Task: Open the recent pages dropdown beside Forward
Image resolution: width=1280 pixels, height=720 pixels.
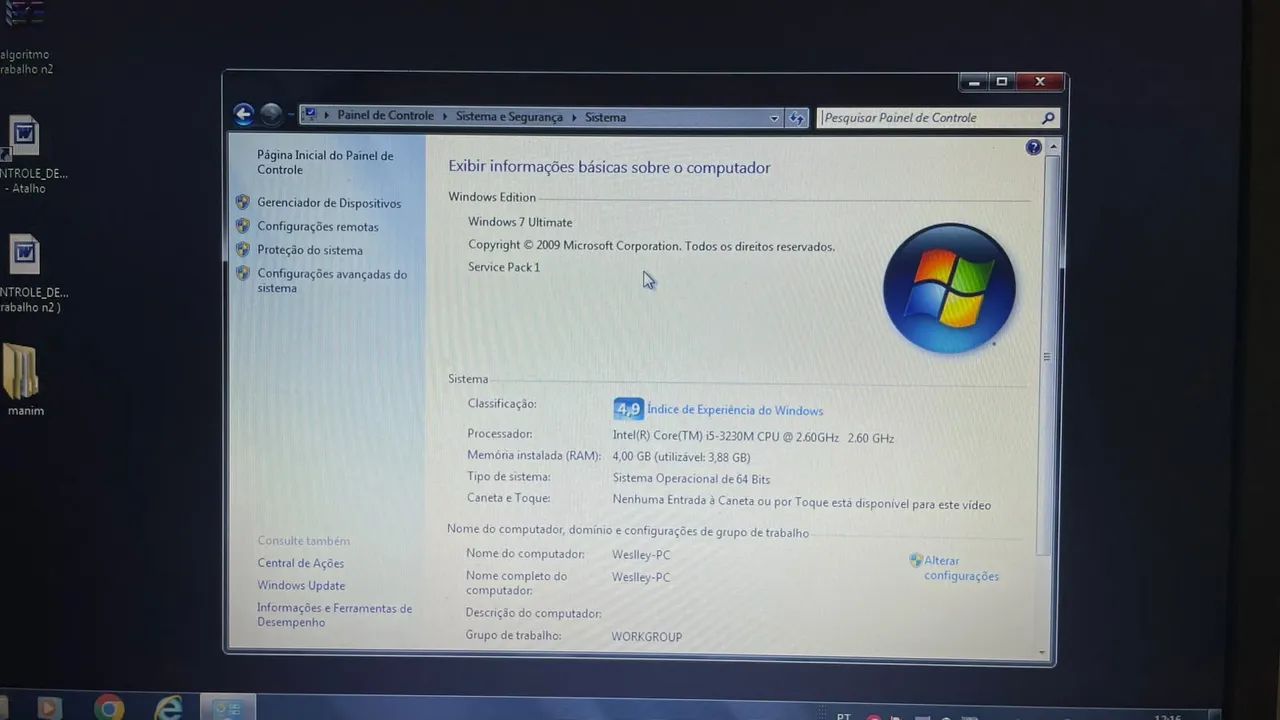Action: pos(291,116)
